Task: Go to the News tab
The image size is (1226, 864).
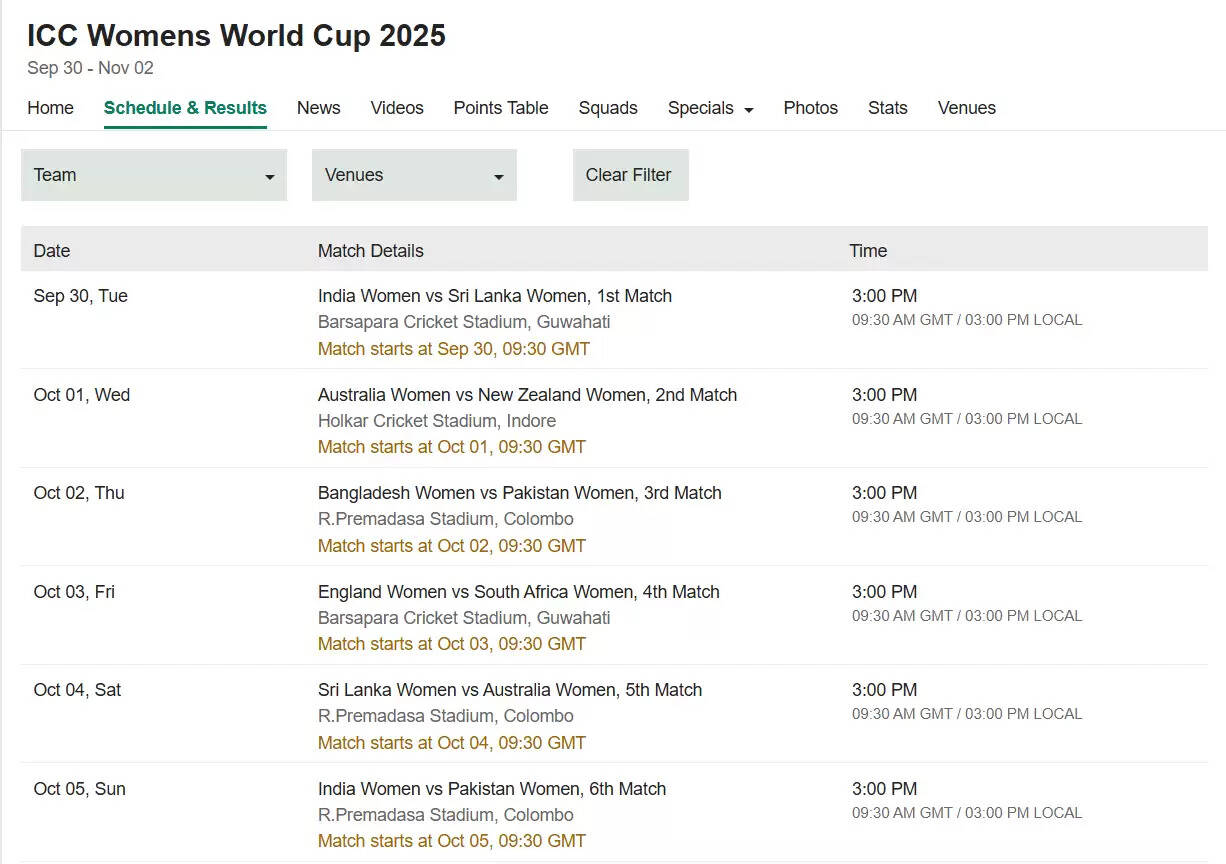Action: tap(318, 108)
